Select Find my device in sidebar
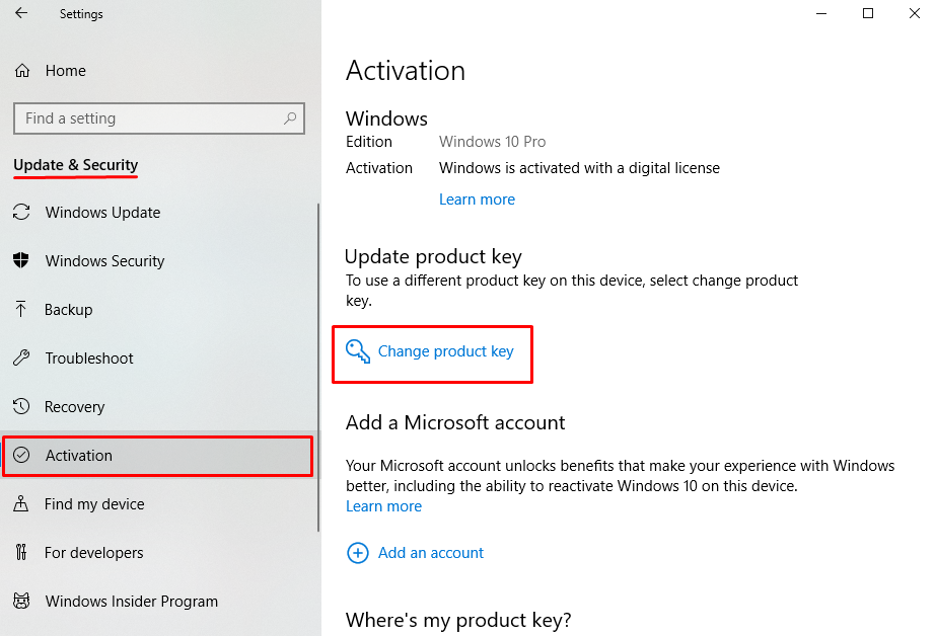This screenshot has height=636, width=936. tap(94, 504)
